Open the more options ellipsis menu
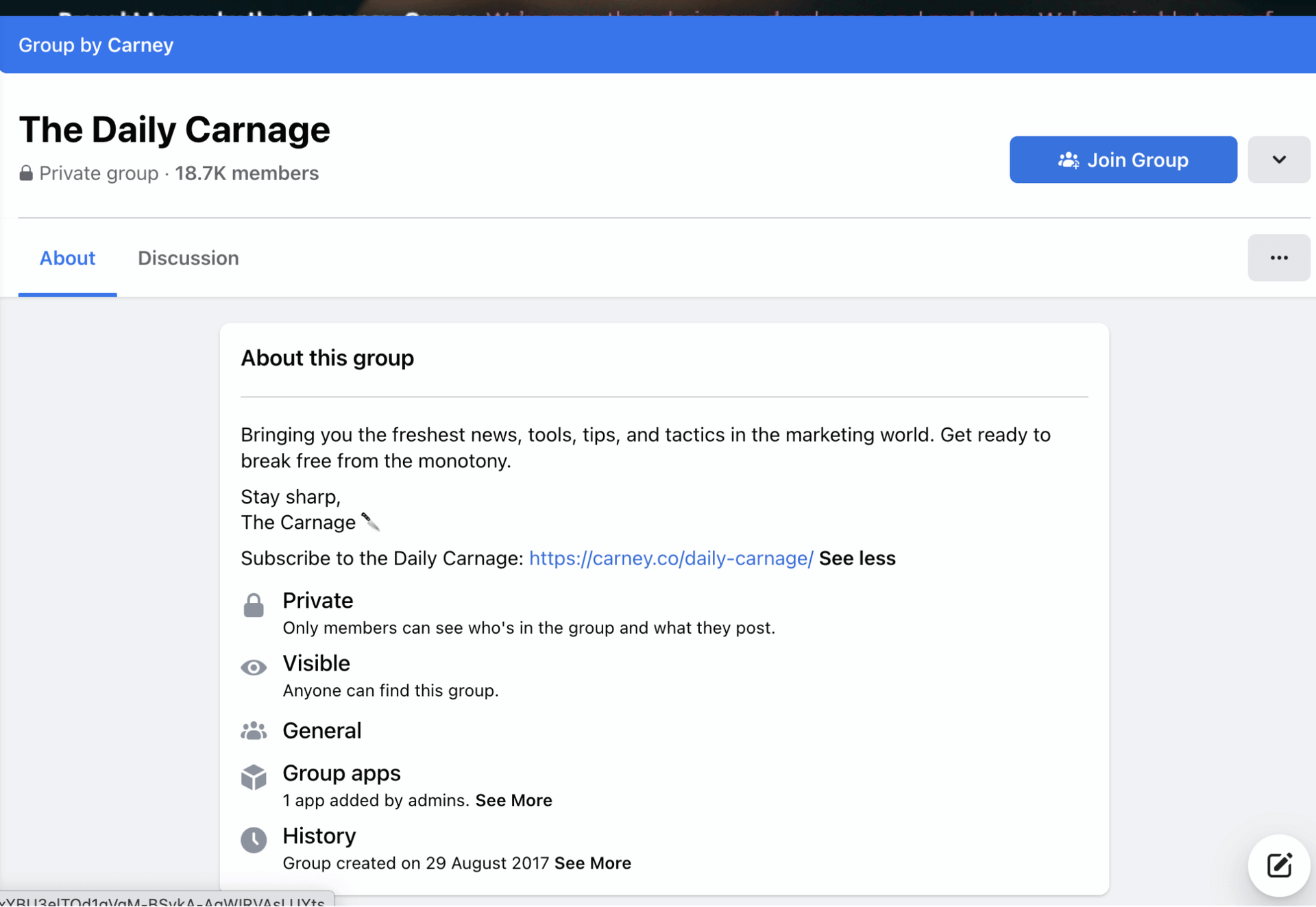 (x=1278, y=258)
